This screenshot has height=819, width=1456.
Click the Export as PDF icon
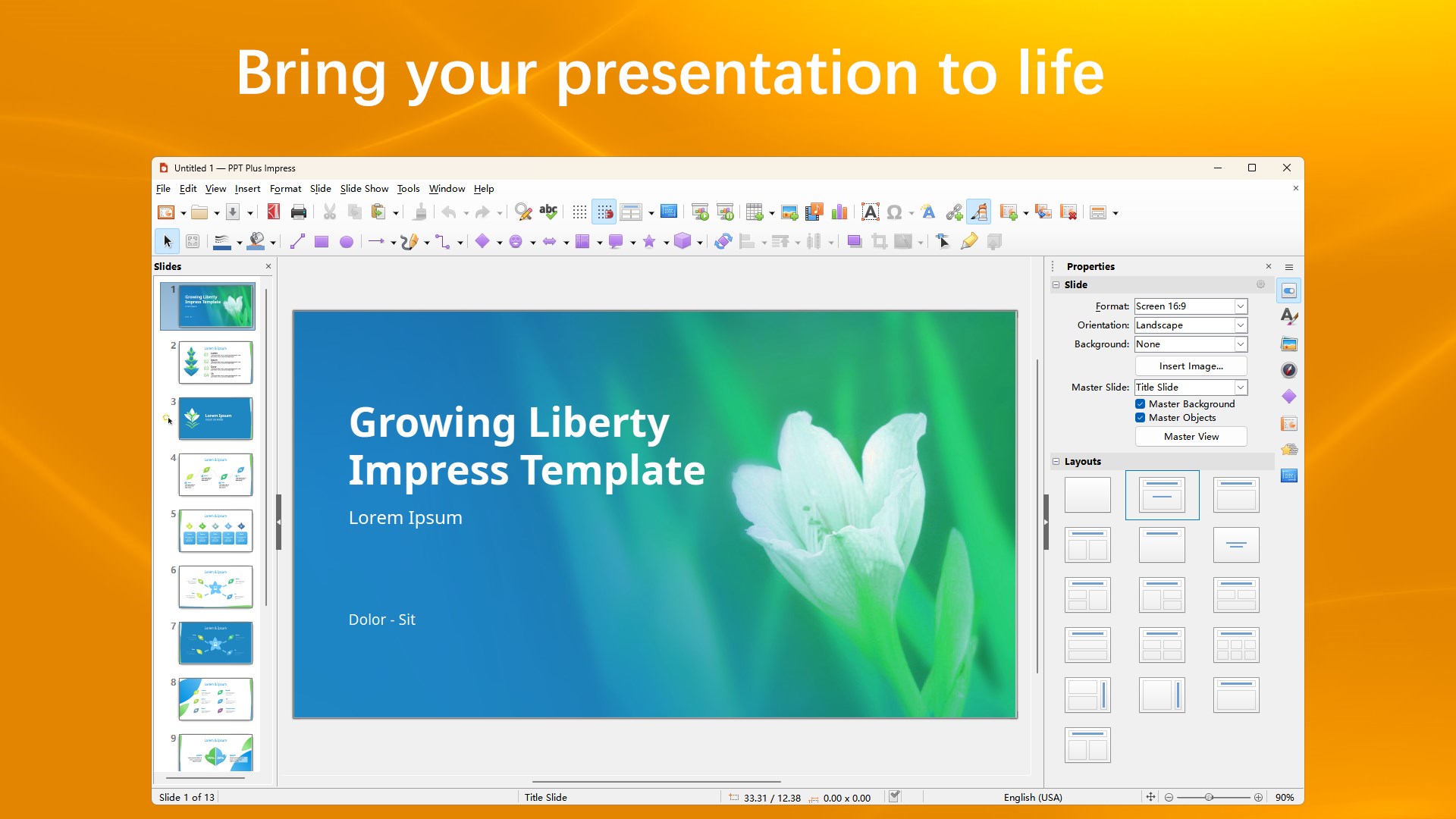[274, 212]
